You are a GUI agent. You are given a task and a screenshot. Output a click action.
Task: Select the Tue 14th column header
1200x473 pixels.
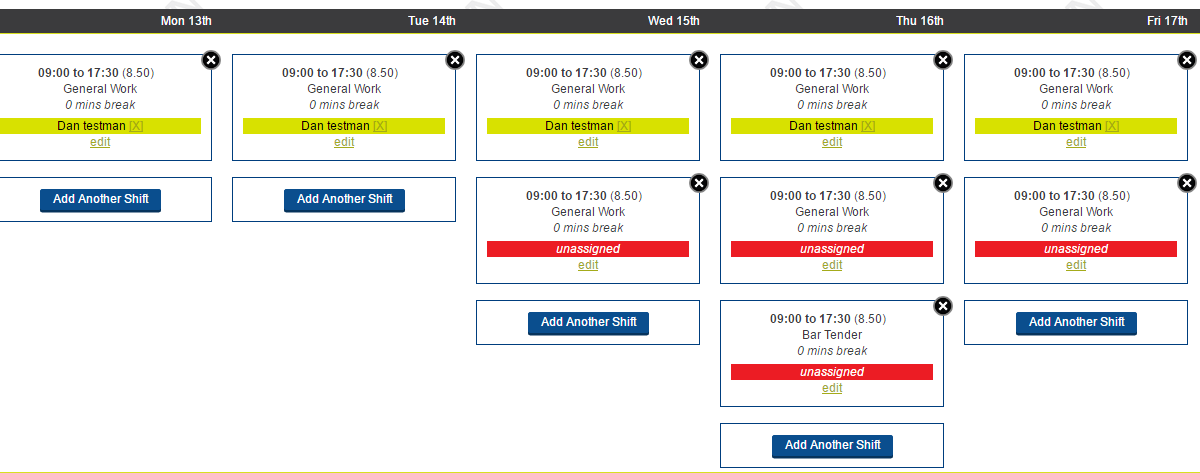pyautogui.click(x=432, y=21)
